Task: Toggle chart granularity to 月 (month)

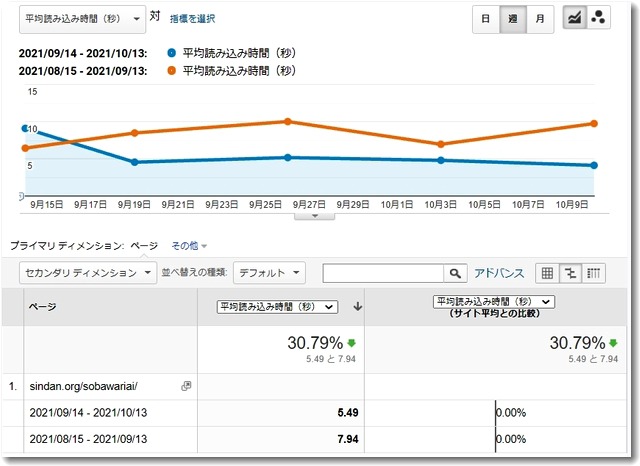Action: point(540,18)
